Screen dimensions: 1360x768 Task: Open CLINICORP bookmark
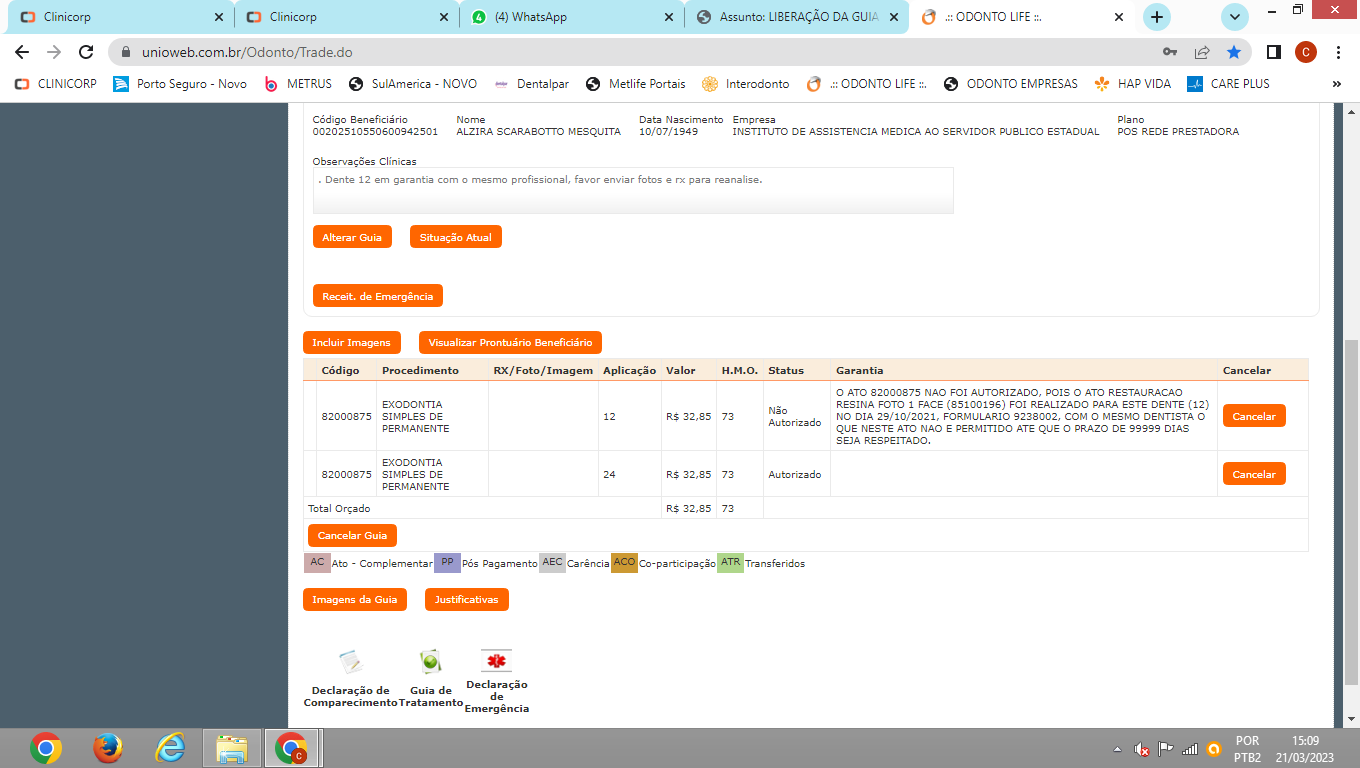[56, 84]
